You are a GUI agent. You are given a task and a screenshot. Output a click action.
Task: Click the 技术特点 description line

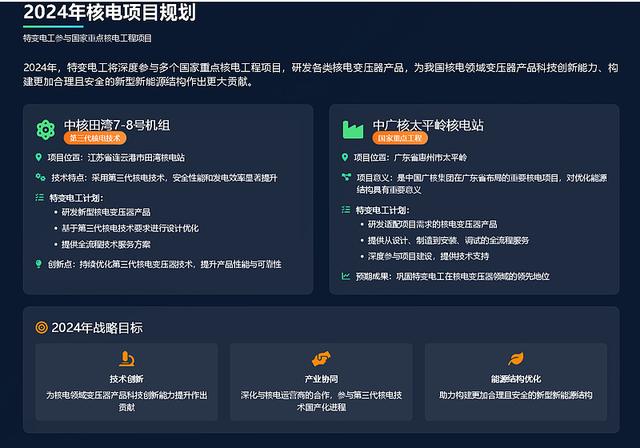pos(164,178)
